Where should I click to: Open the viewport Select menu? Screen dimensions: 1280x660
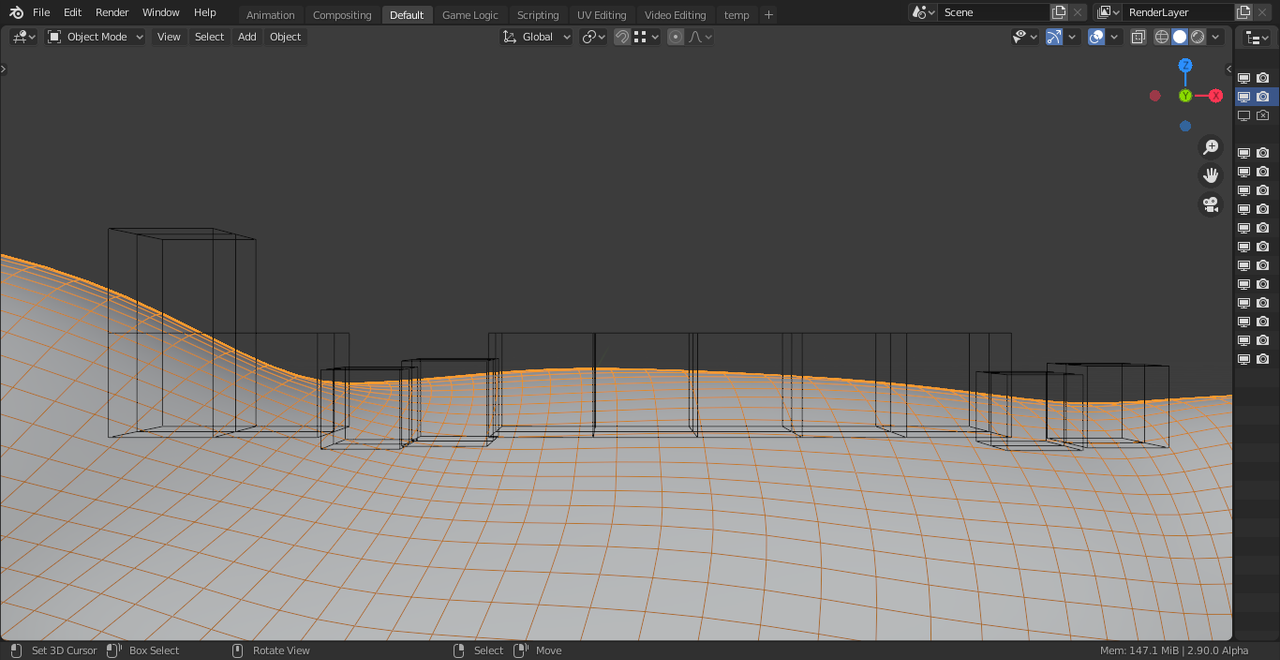(x=209, y=37)
